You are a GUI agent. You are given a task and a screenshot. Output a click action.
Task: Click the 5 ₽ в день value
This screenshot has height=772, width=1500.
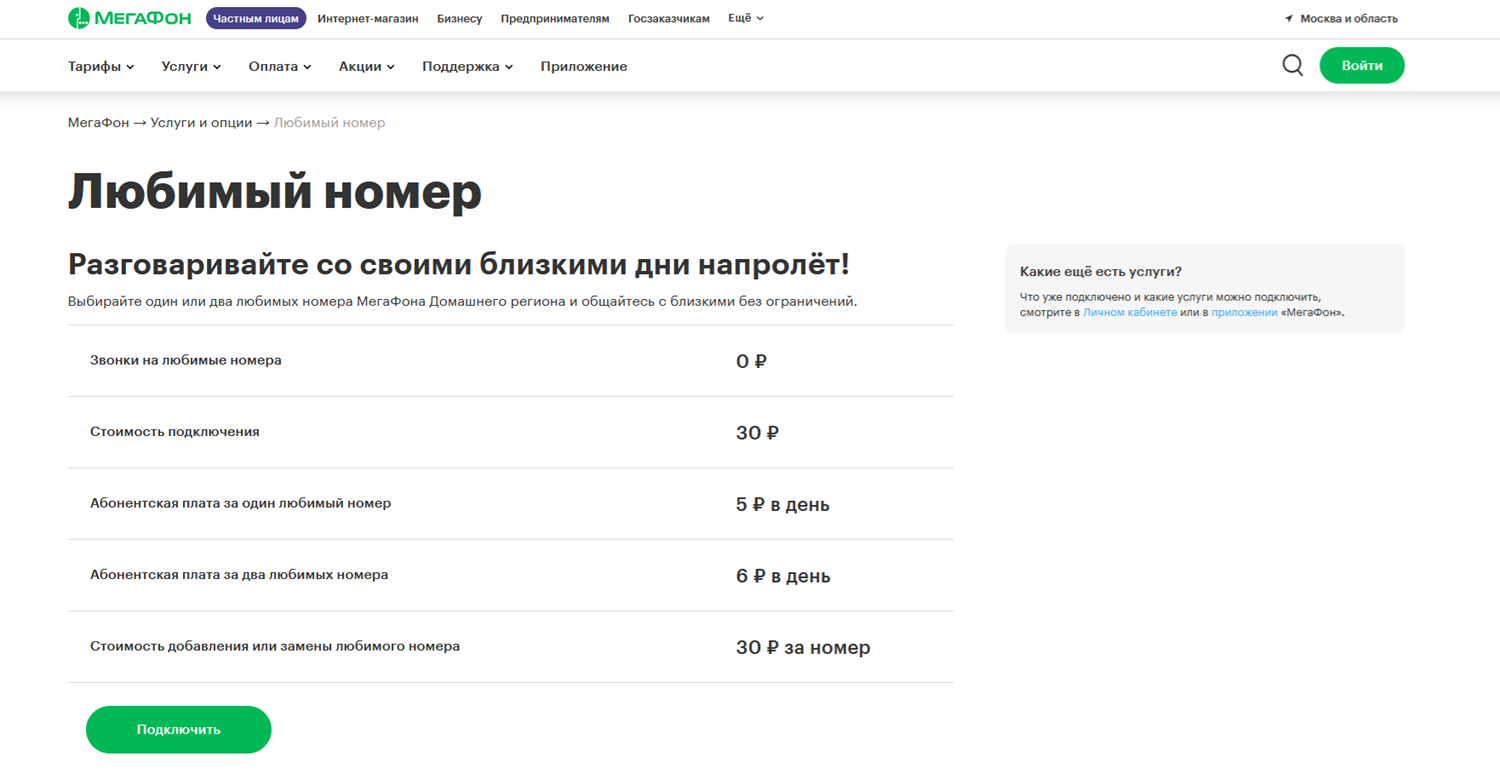click(x=783, y=505)
